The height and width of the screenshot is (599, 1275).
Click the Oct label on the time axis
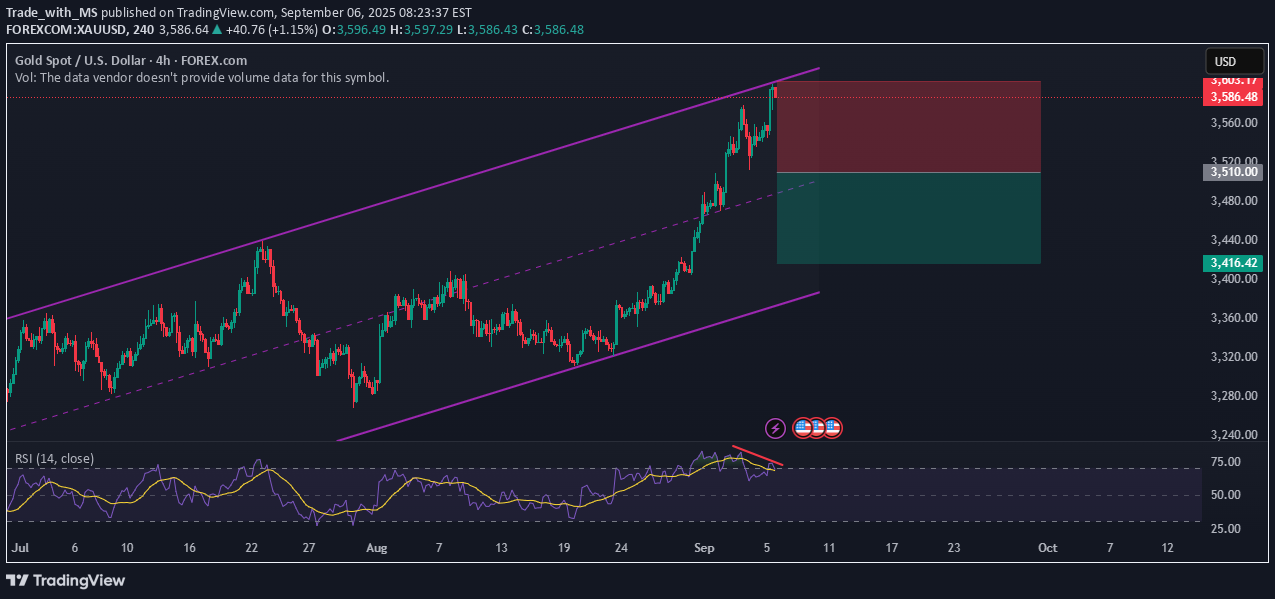tap(1047, 548)
